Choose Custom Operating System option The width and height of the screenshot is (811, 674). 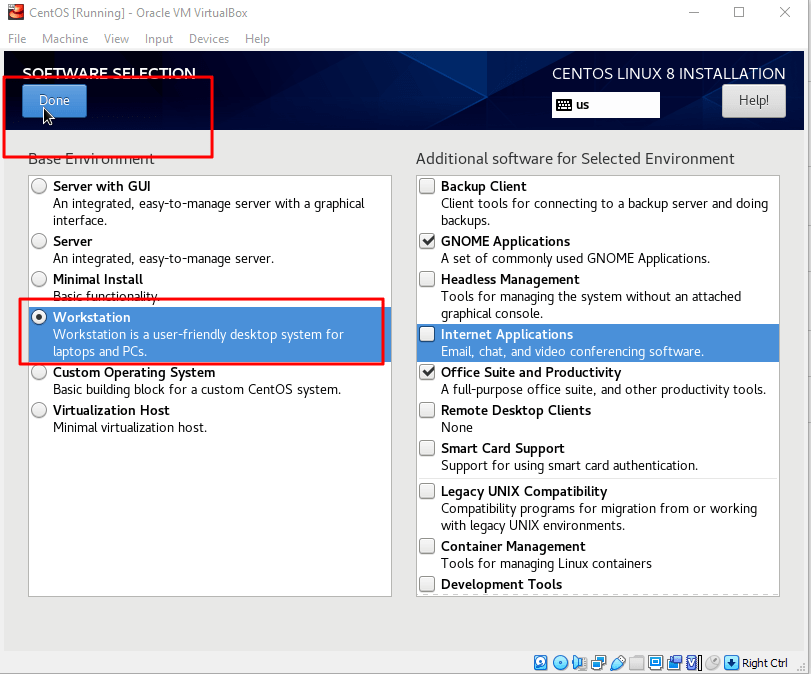click(39, 372)
